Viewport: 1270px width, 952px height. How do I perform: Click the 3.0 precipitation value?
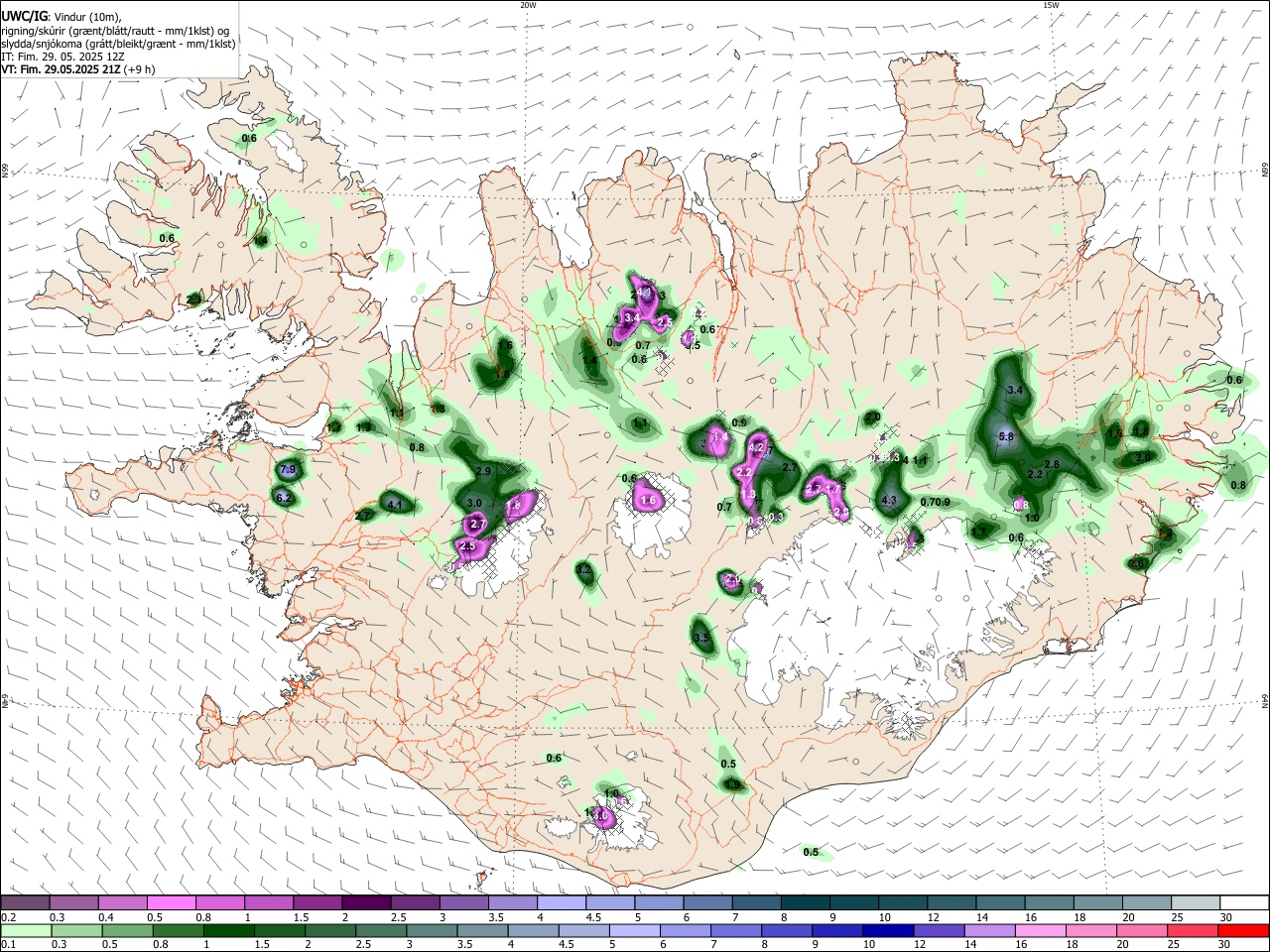point(474,504)
